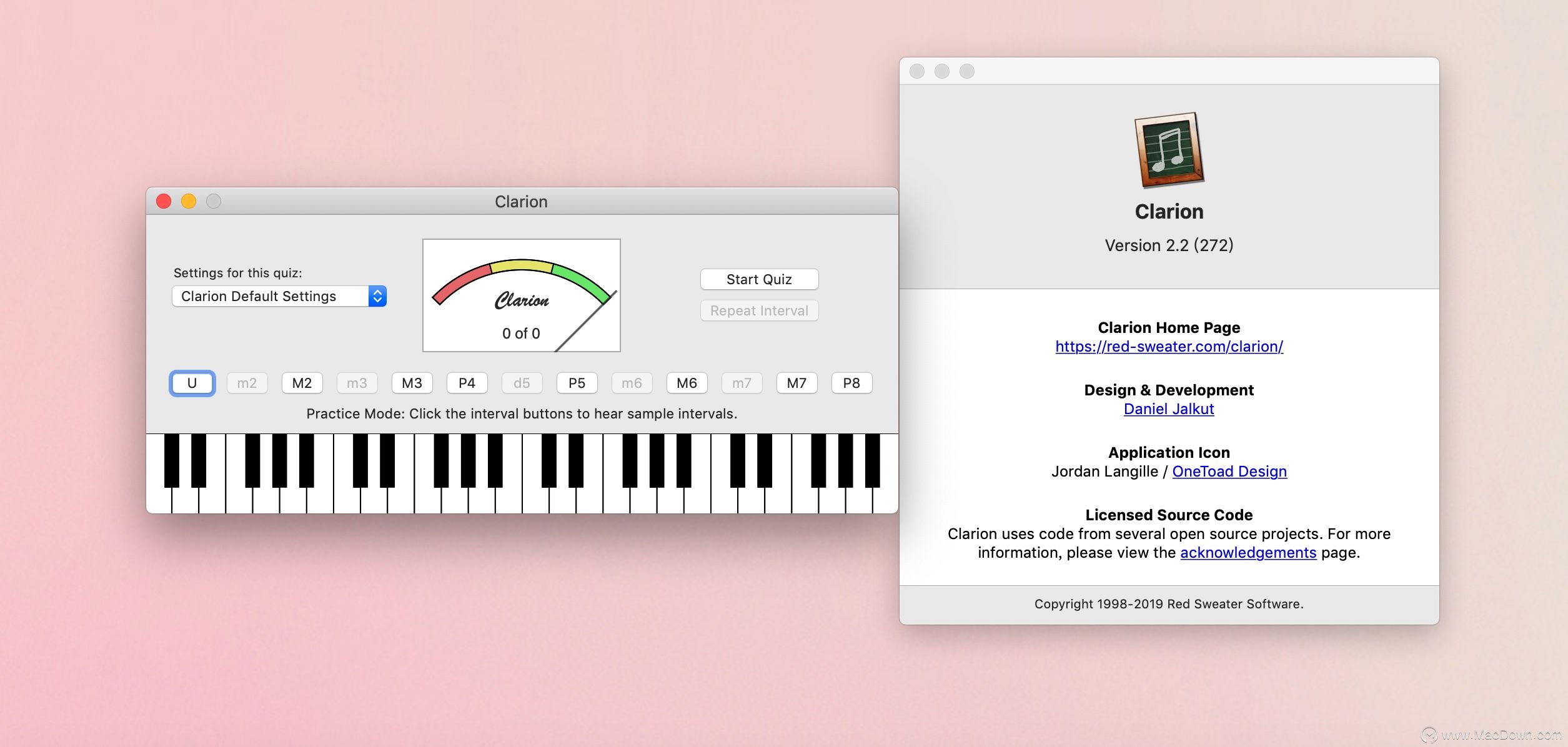
Task: Click the Design & Development heading
Action: pos(1169,390)
